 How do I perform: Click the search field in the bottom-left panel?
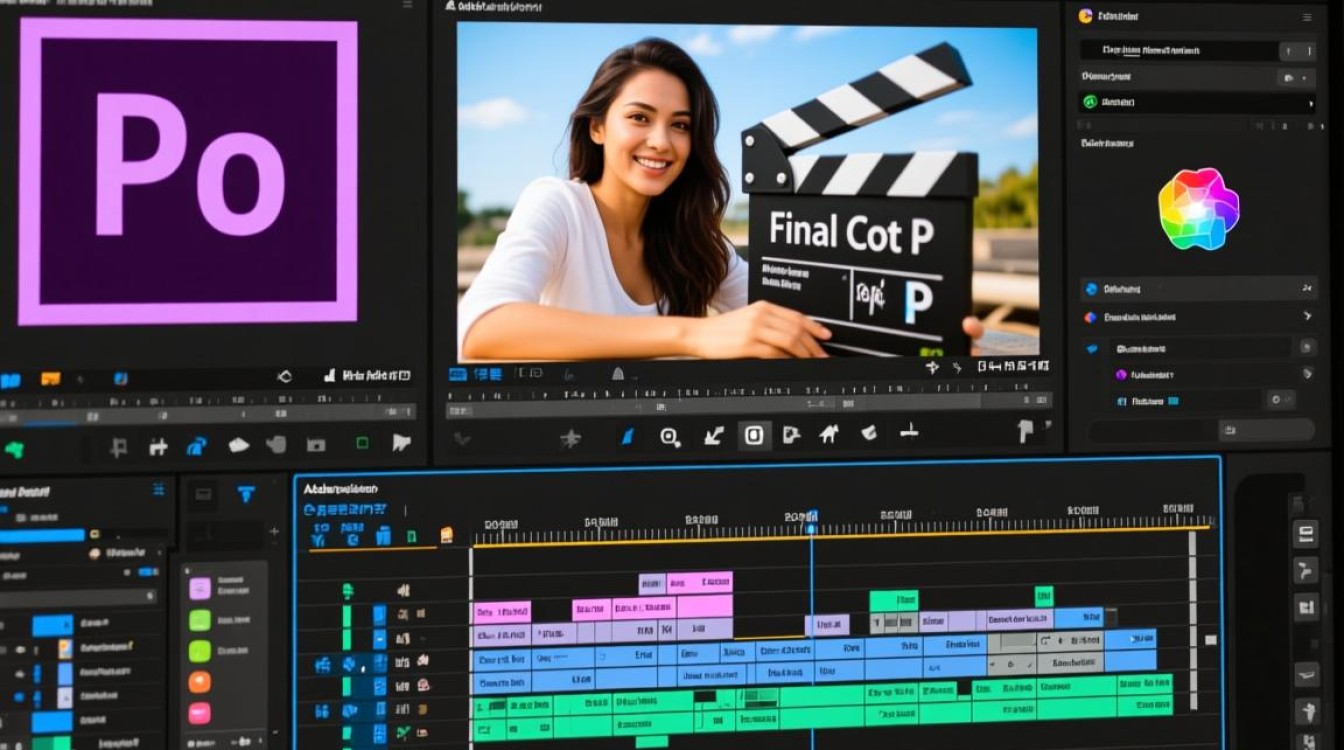pos(78,596)
